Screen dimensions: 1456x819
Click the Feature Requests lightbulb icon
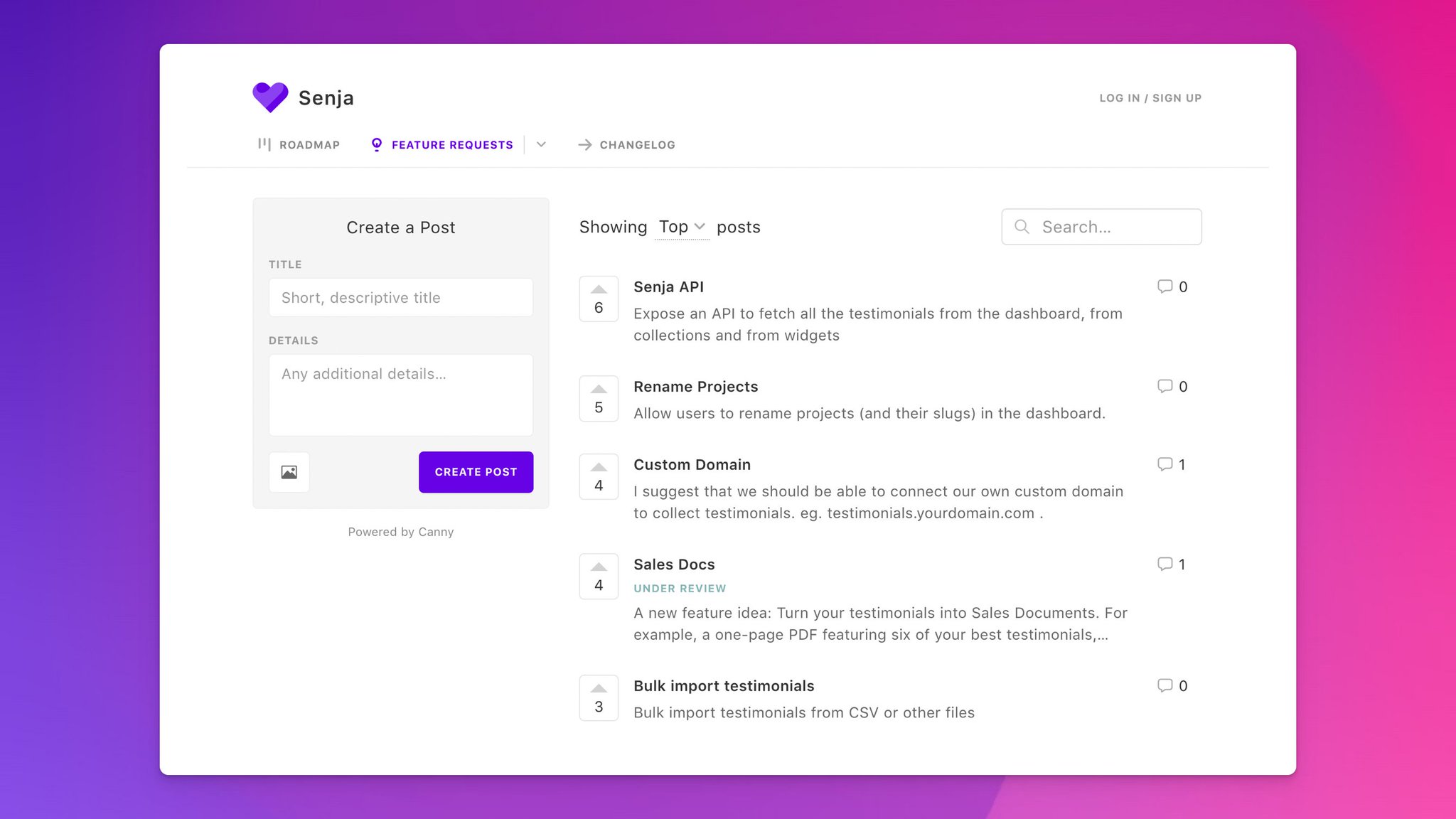pyautogui.click(x=377, y=144)
